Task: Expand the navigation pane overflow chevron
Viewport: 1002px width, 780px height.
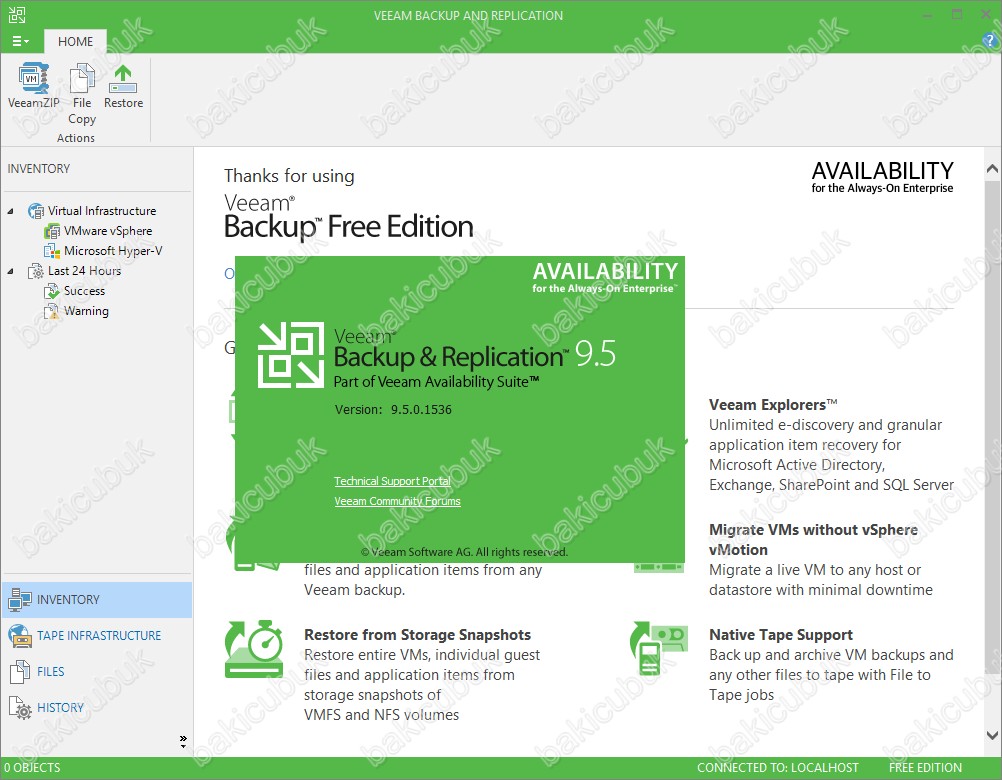Action: tap(183, 741)
